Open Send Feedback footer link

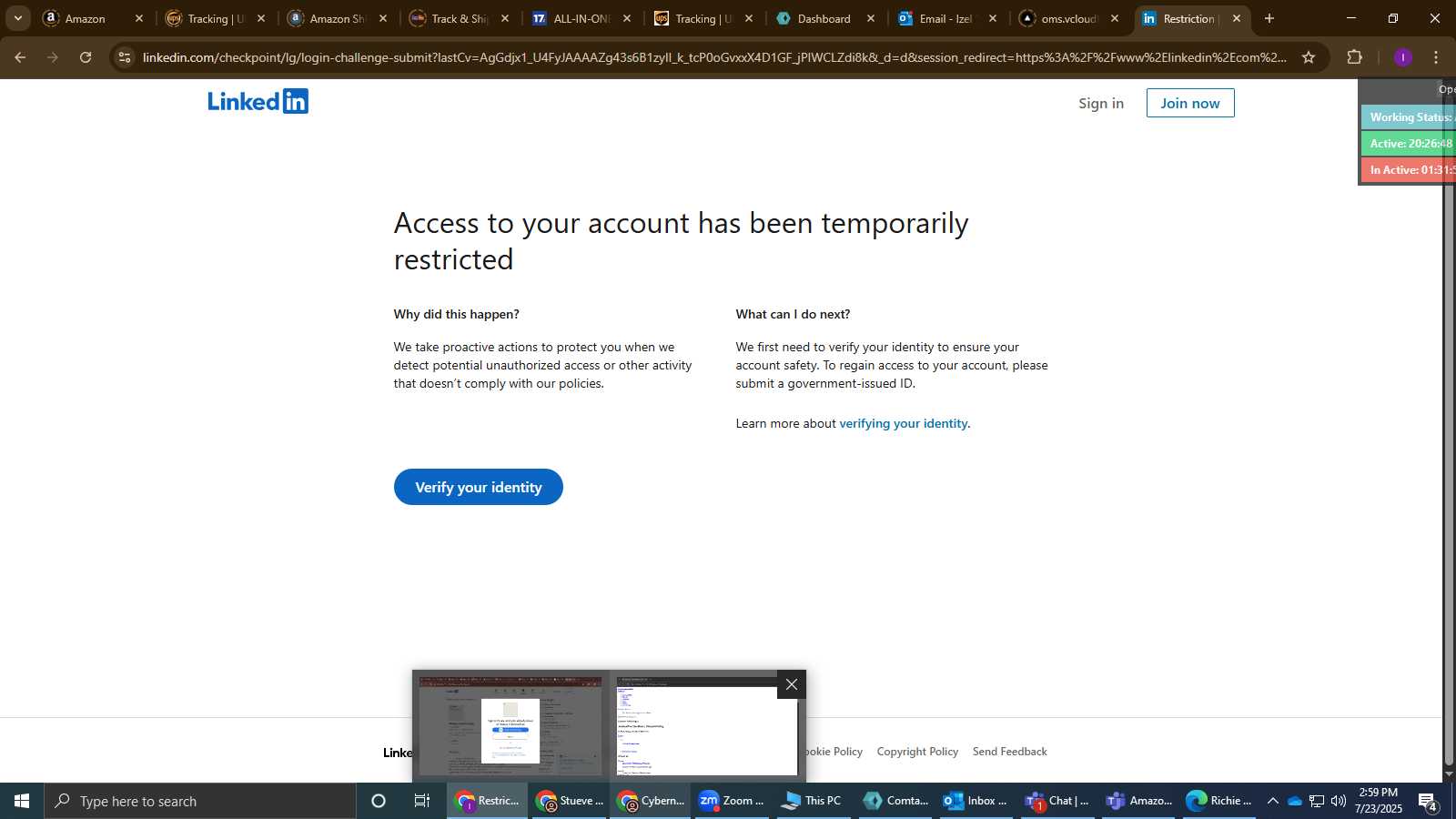coord(1009,752)
